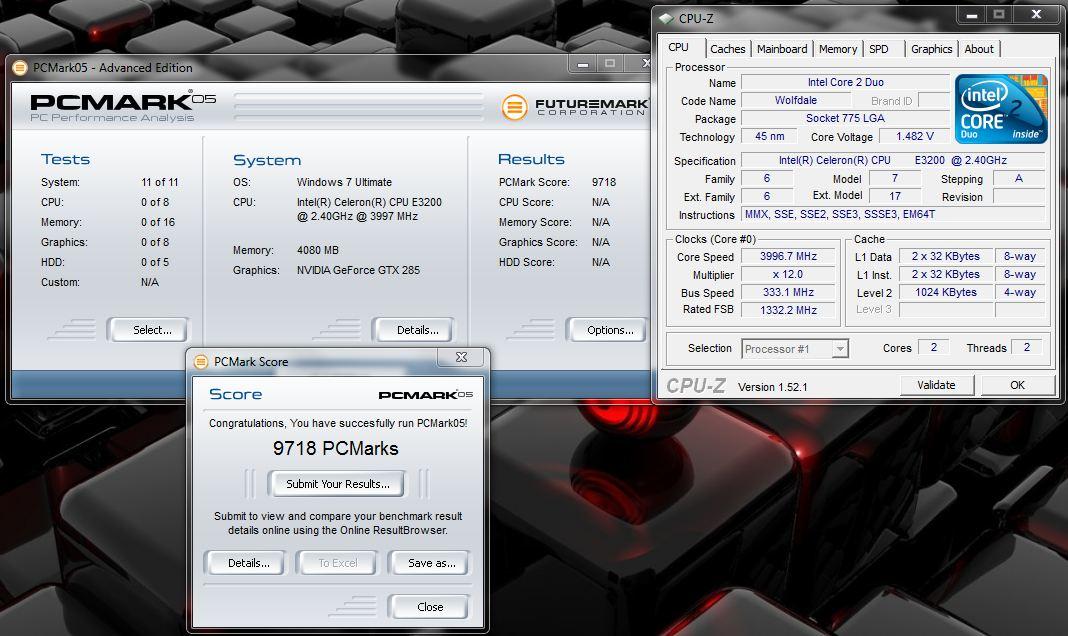Click the Bus Speed value 333.1 MHz

click(x=788, y=292)
